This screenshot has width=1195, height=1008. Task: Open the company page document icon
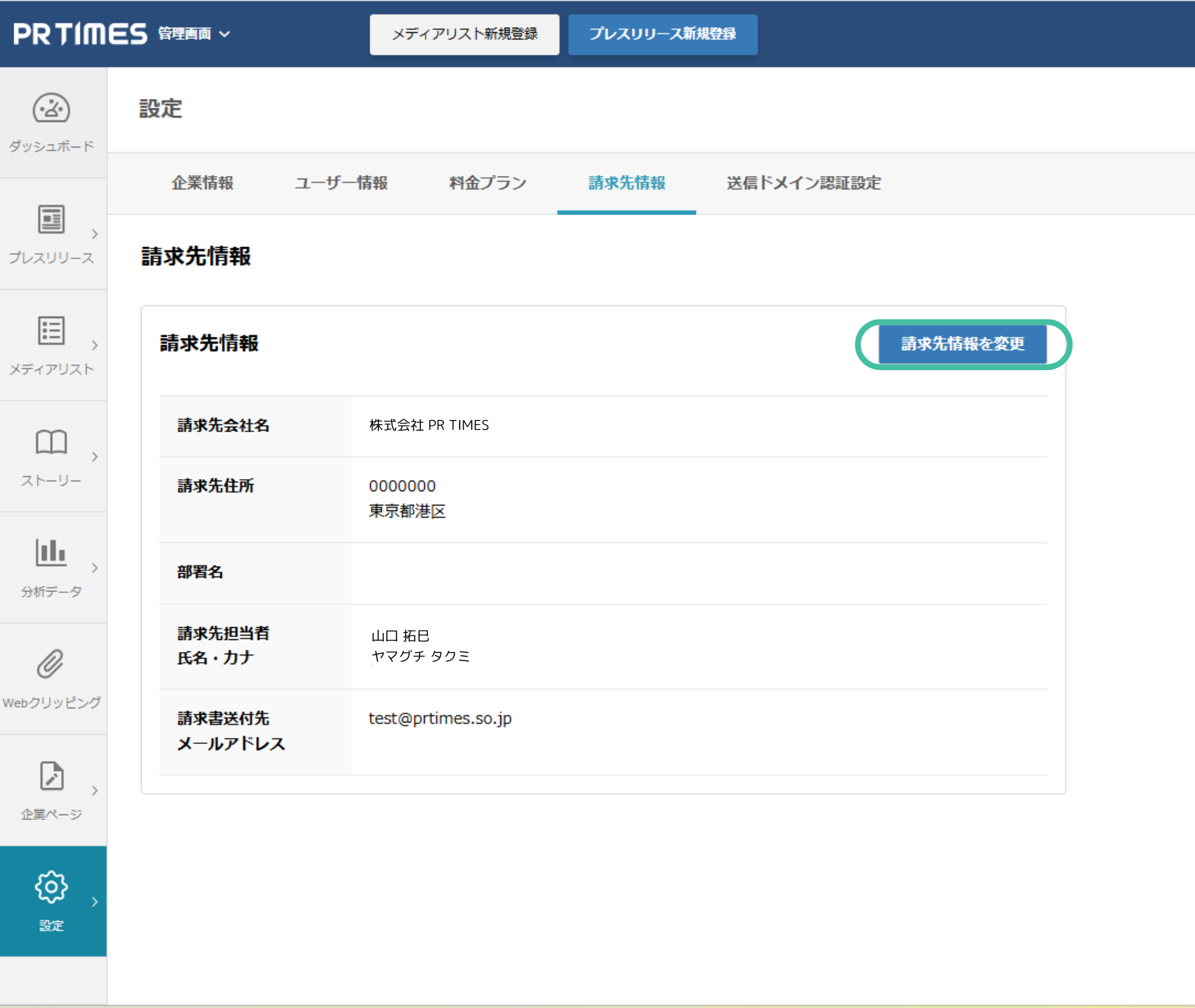pos(51,776)
